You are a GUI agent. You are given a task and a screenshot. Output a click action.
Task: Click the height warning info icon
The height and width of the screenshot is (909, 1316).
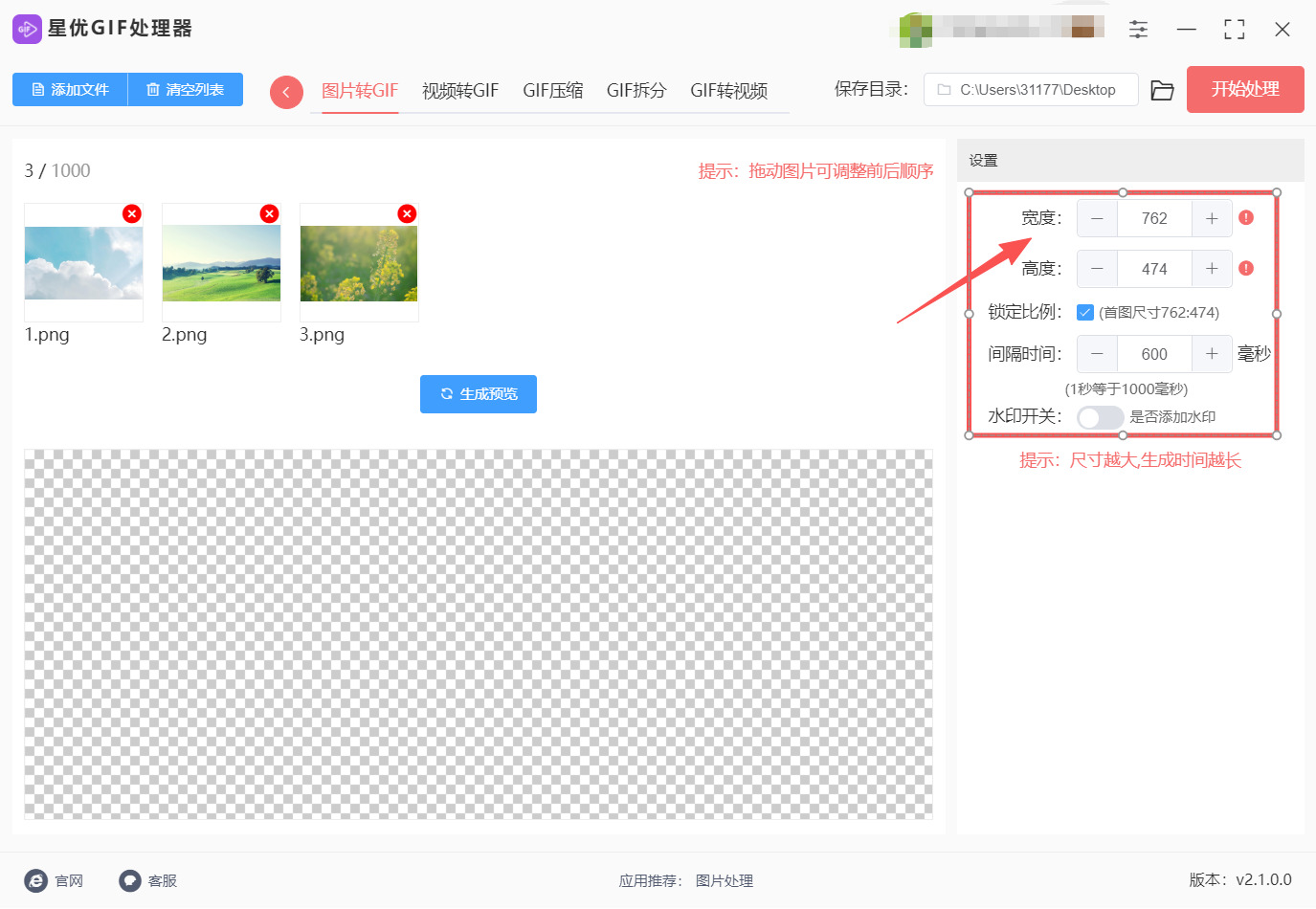[1246, 268]
